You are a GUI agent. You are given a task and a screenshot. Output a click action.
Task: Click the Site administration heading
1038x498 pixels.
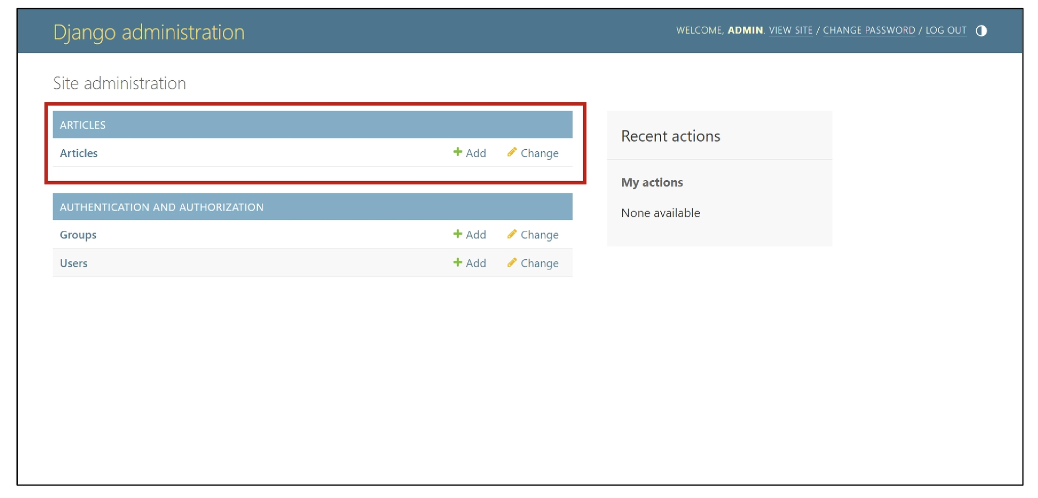point(119,83)
